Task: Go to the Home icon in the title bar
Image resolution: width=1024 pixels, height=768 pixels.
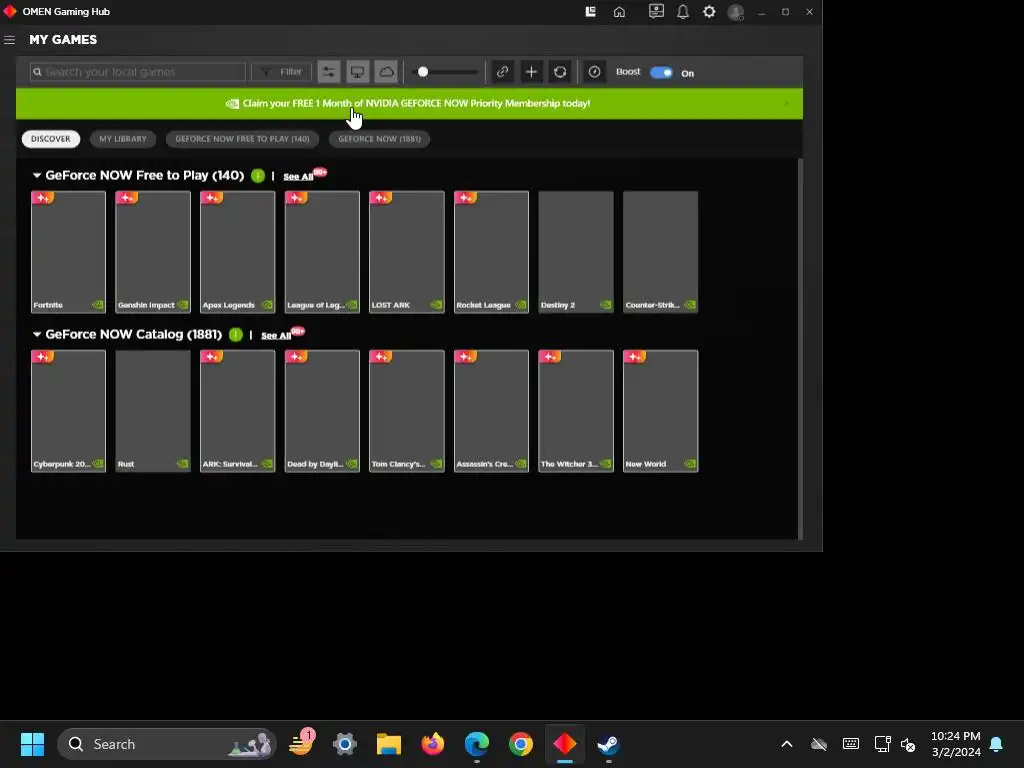Action: pos(619,12)
